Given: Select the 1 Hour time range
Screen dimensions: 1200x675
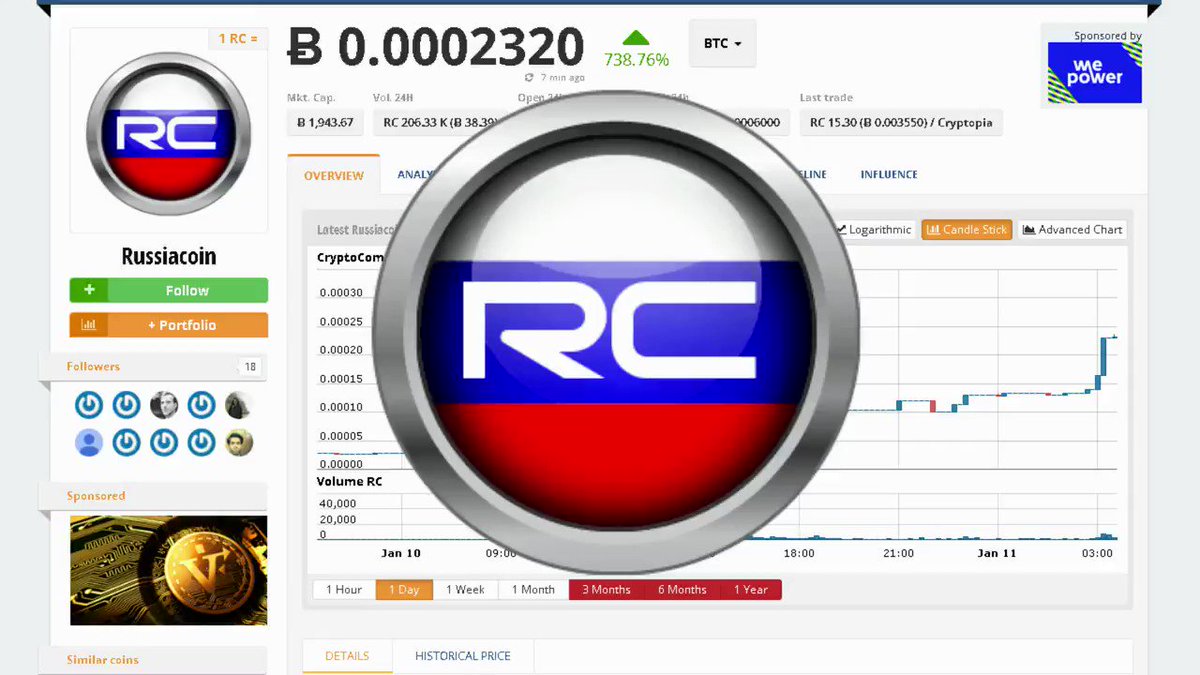Looking at the screenshot, I should pos(344,589).
